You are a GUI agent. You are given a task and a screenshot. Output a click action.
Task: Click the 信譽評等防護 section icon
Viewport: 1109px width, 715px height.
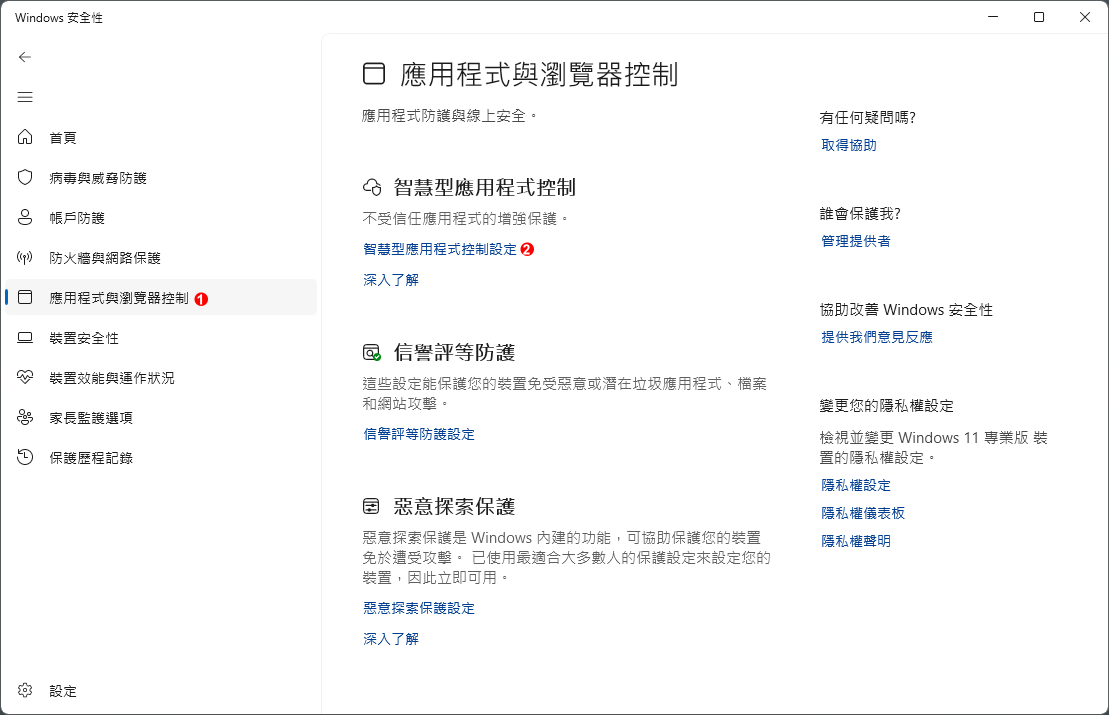[x=372, y=352]
